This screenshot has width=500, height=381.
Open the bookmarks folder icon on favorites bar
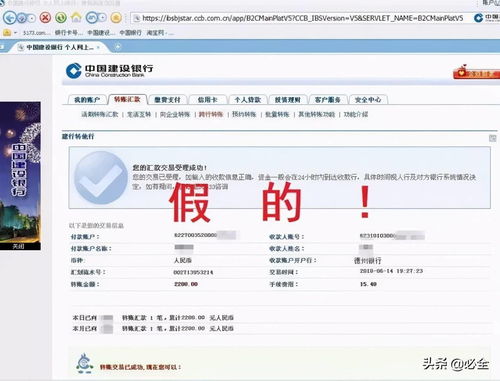[7, 33]
